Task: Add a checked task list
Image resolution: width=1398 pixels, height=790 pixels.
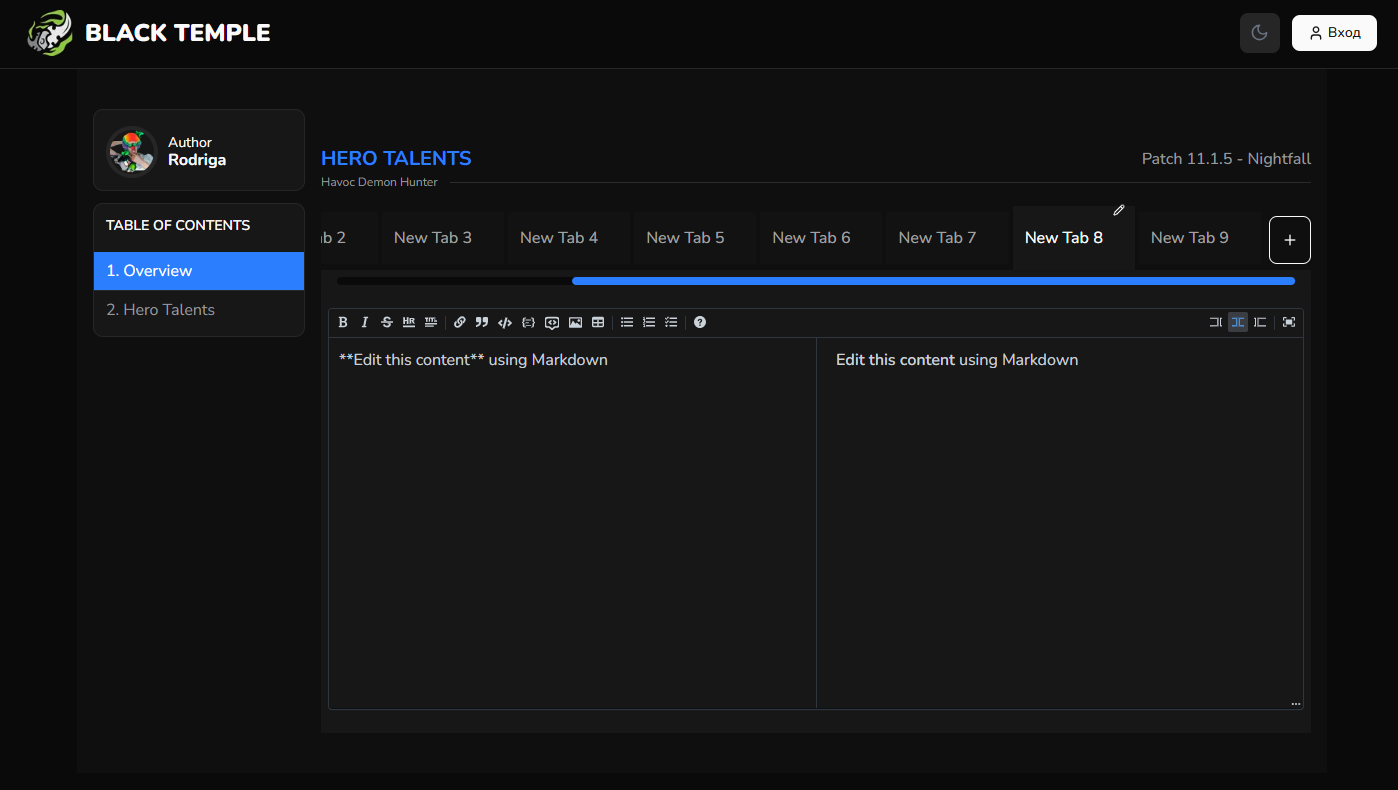Action: [x=671, y=322]
